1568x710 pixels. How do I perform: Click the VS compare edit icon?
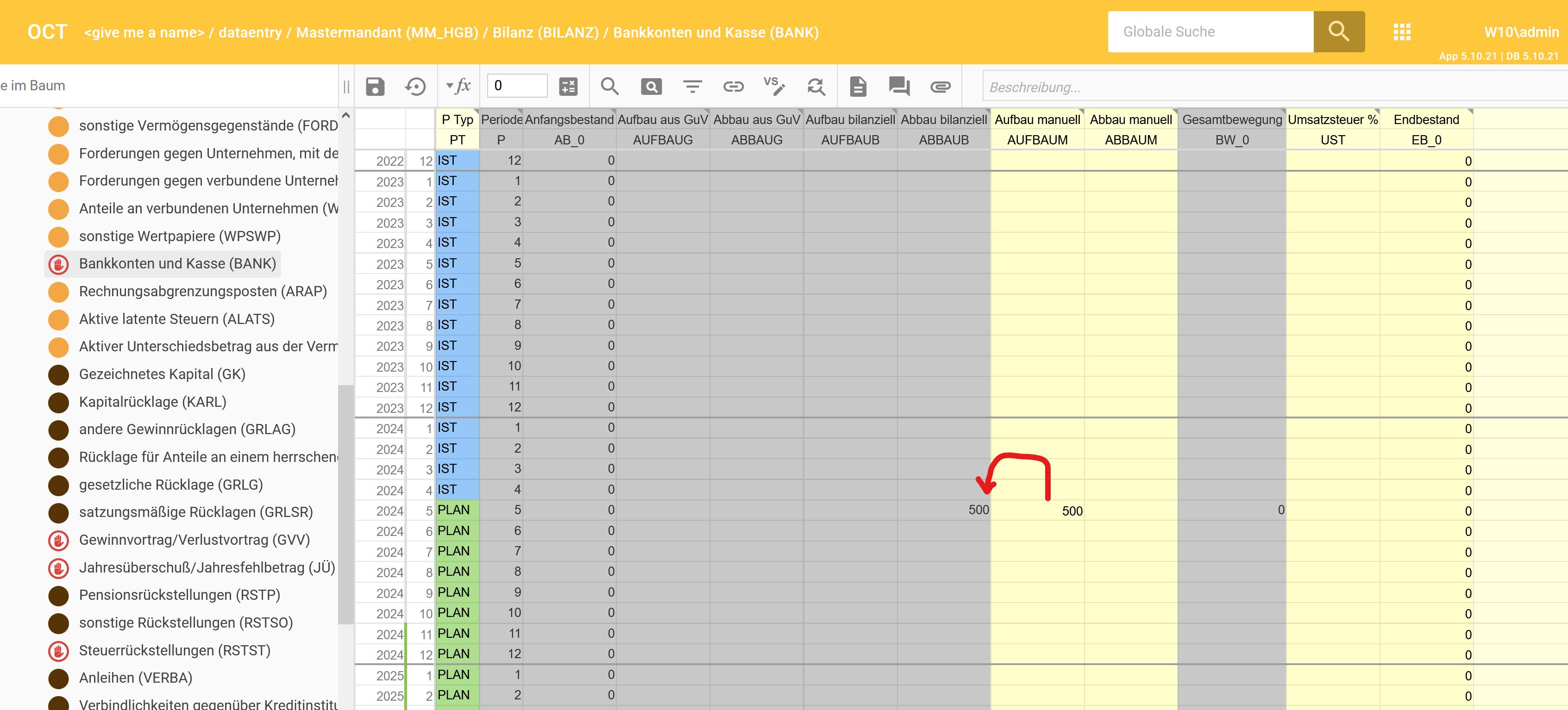[774, 87]
